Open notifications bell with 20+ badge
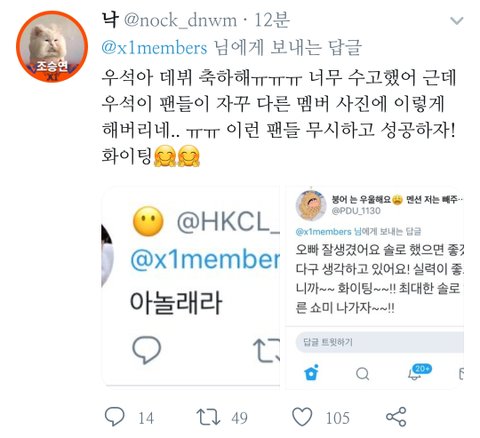 419,372
